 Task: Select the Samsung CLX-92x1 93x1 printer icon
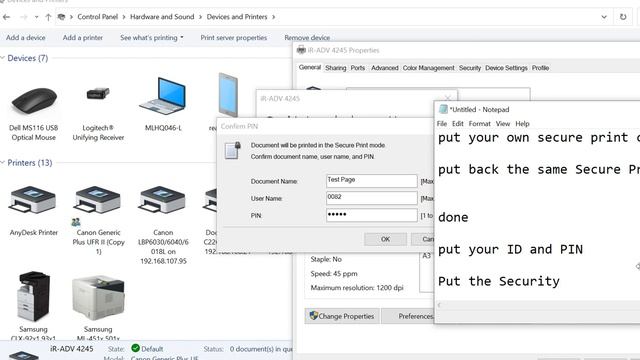(x=33, y=297)
